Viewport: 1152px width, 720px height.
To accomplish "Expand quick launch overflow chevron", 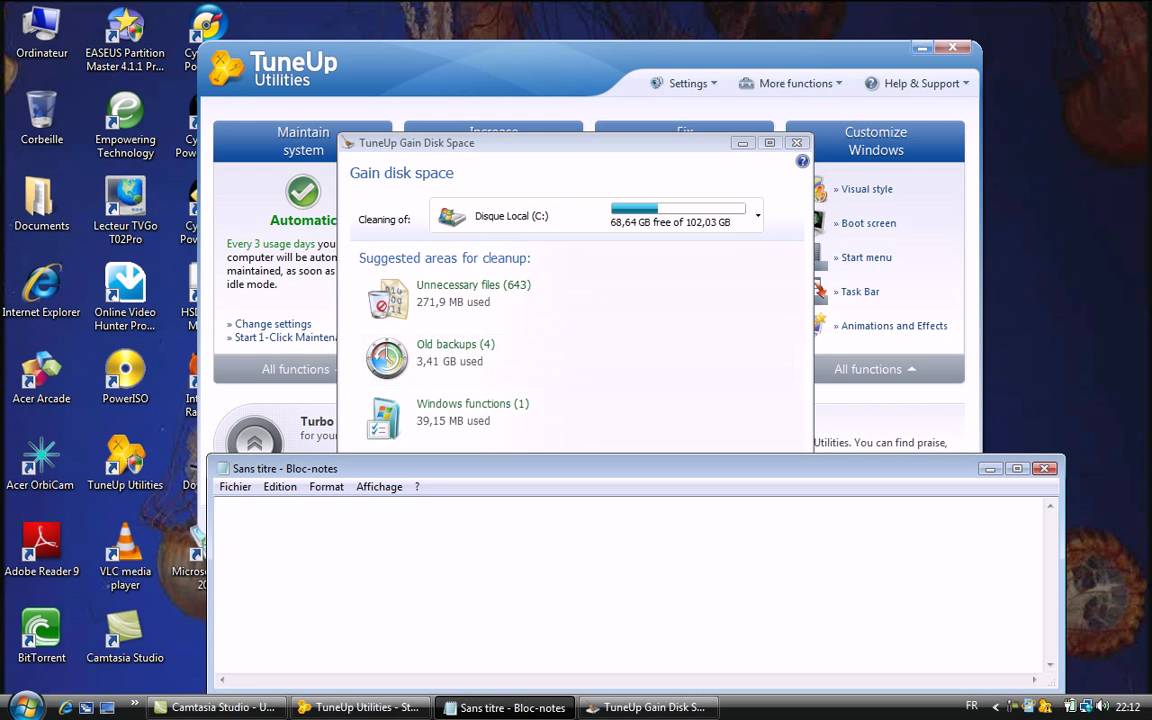I will coord(134,702).
